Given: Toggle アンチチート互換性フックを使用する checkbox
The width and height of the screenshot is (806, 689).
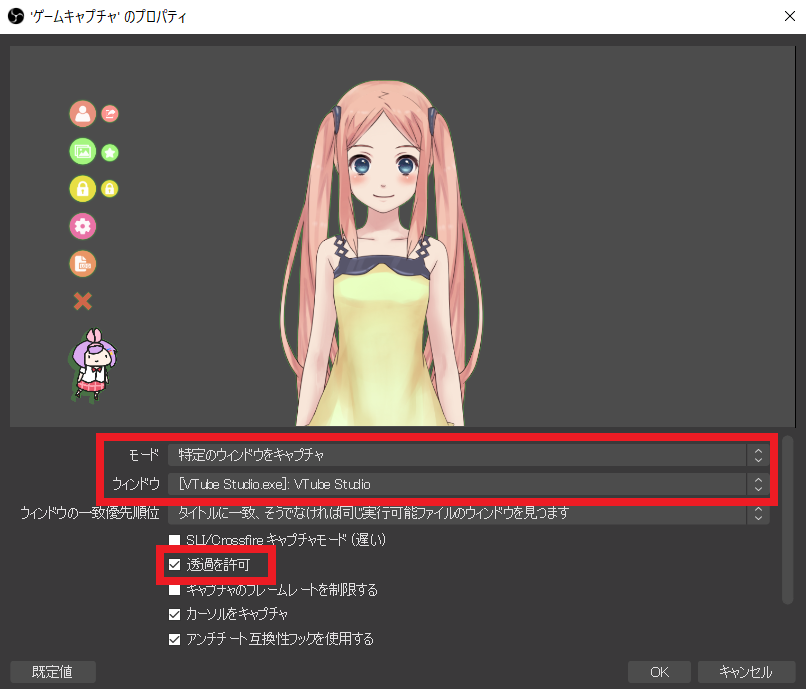Looking at the screenshot, I should [x=175, y=639].
